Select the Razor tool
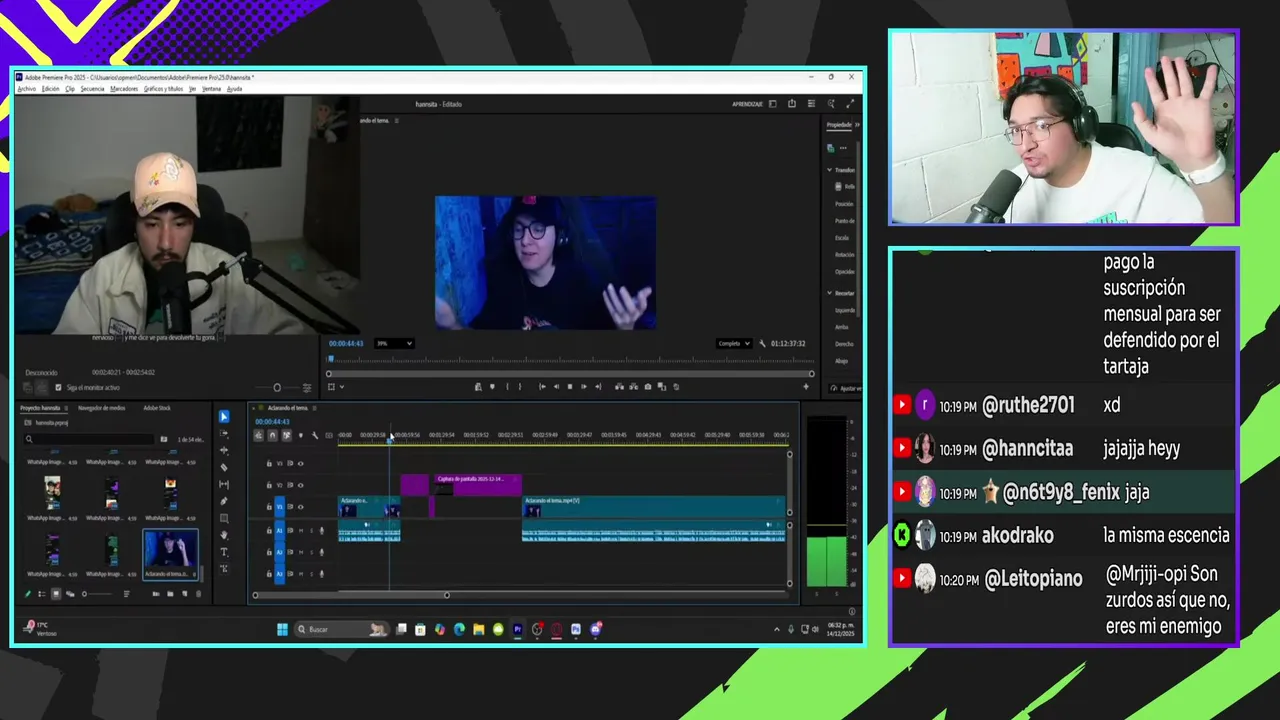 (x=224, y=467)
